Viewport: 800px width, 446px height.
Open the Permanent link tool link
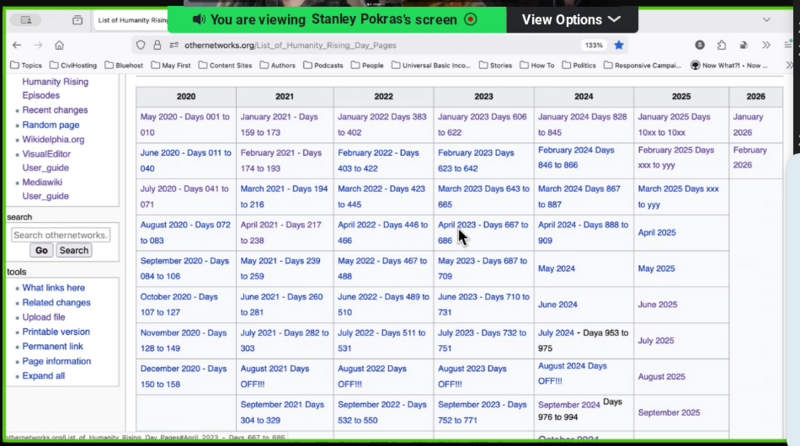(x=52, y=346)
